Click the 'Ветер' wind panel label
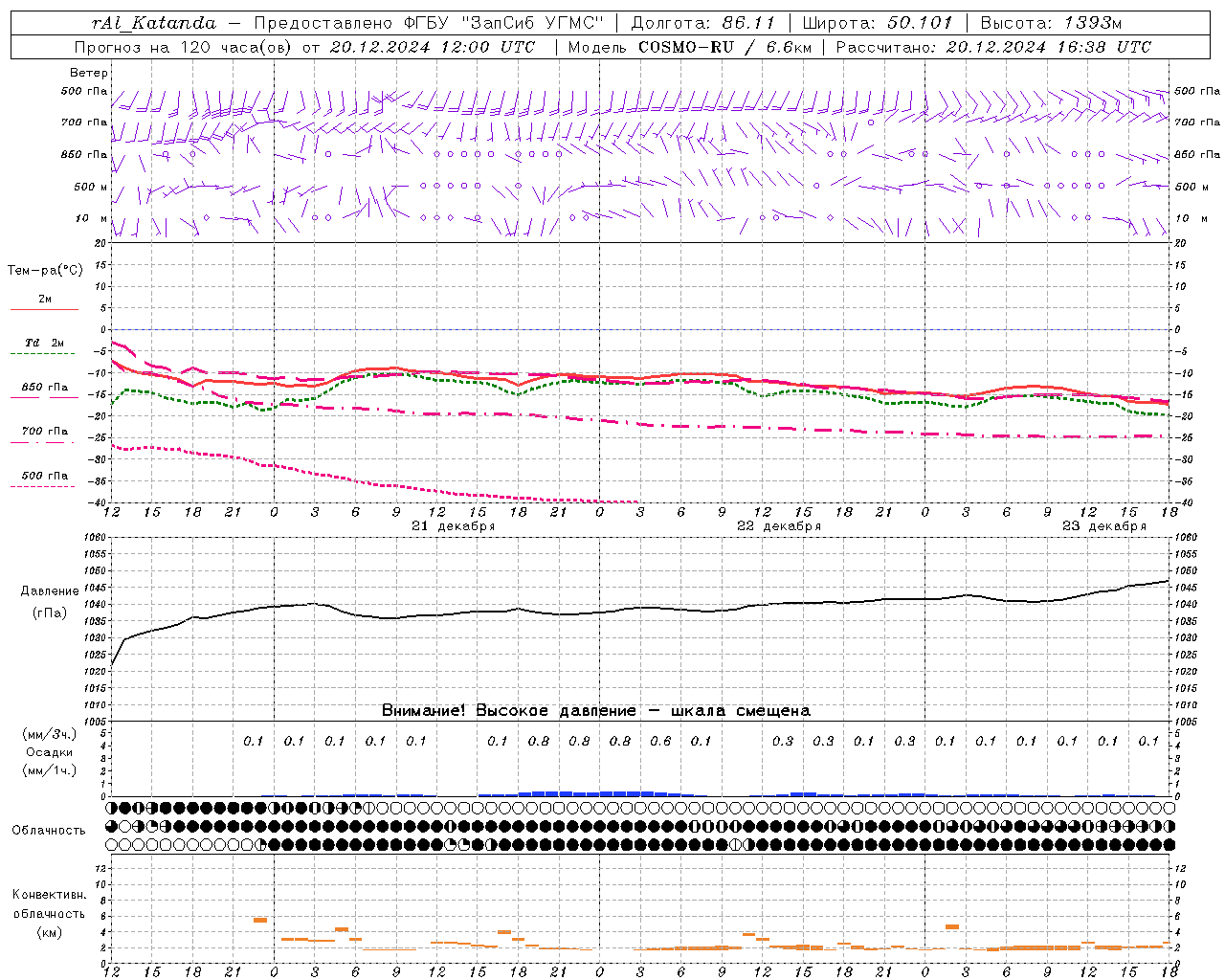Screen dimensions: 1225x980 tap(89, 73)
